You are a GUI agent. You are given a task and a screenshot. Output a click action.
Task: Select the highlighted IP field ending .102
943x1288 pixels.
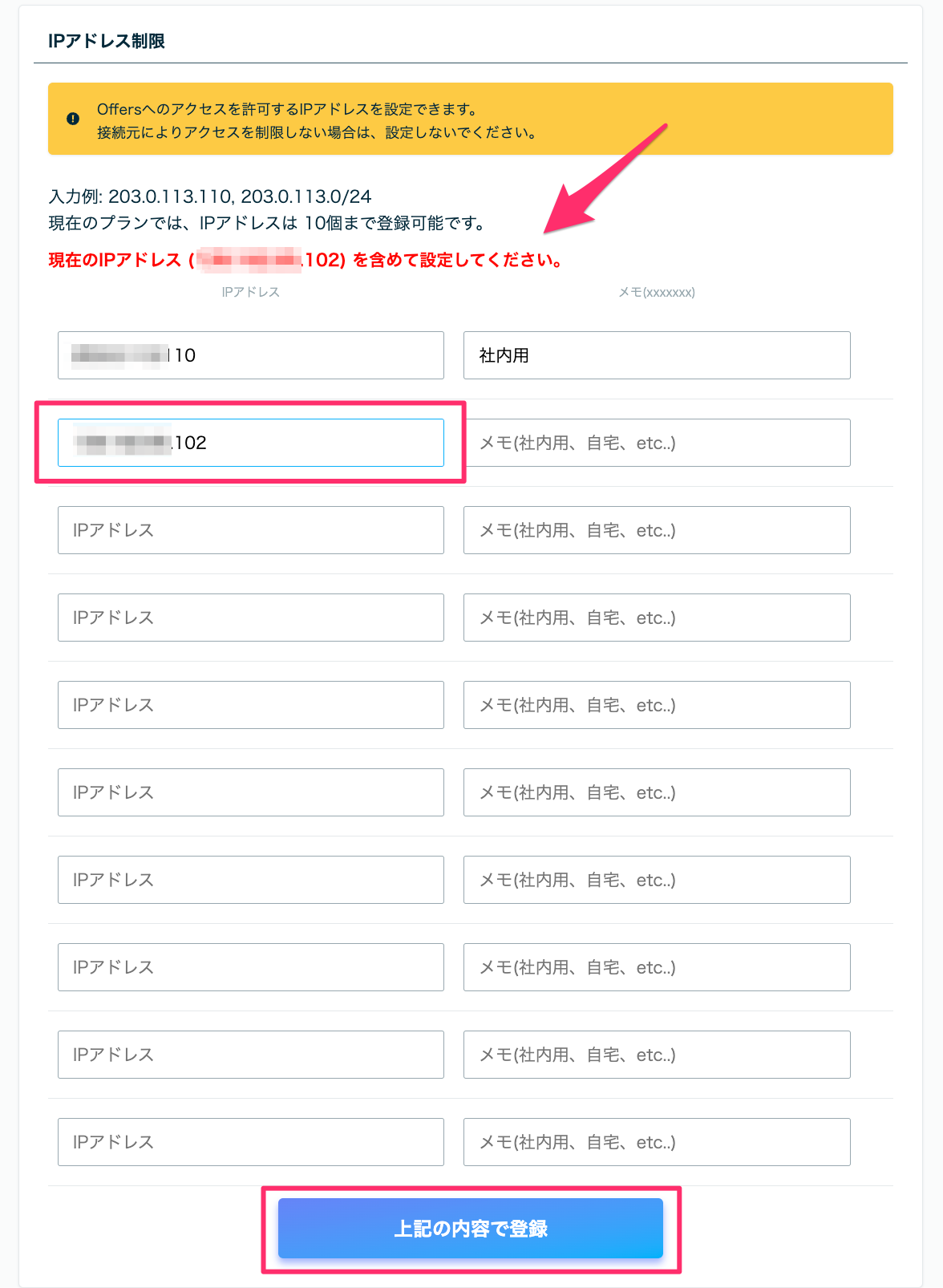(x=251, y=443)
